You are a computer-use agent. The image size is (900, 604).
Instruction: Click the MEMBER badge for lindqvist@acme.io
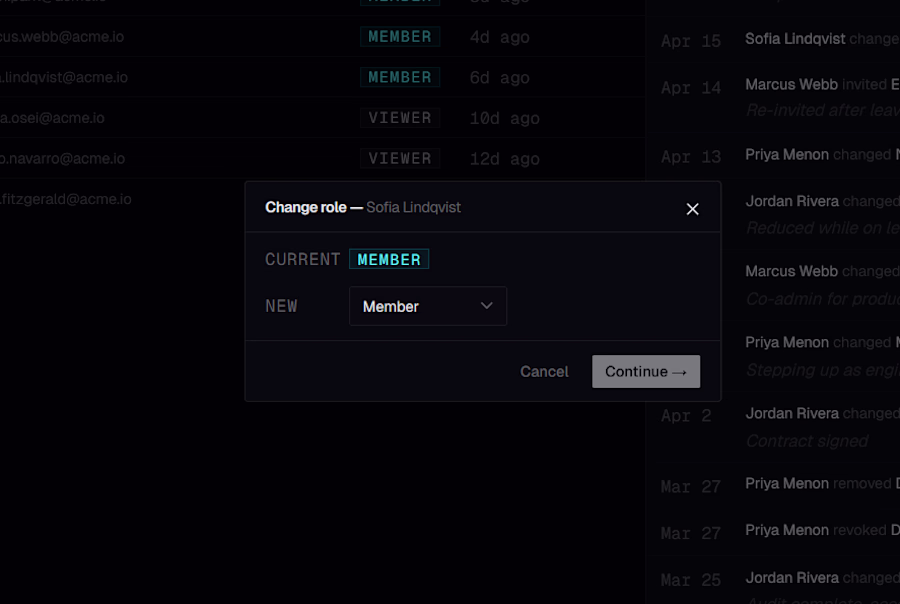[x=400, y=77]
